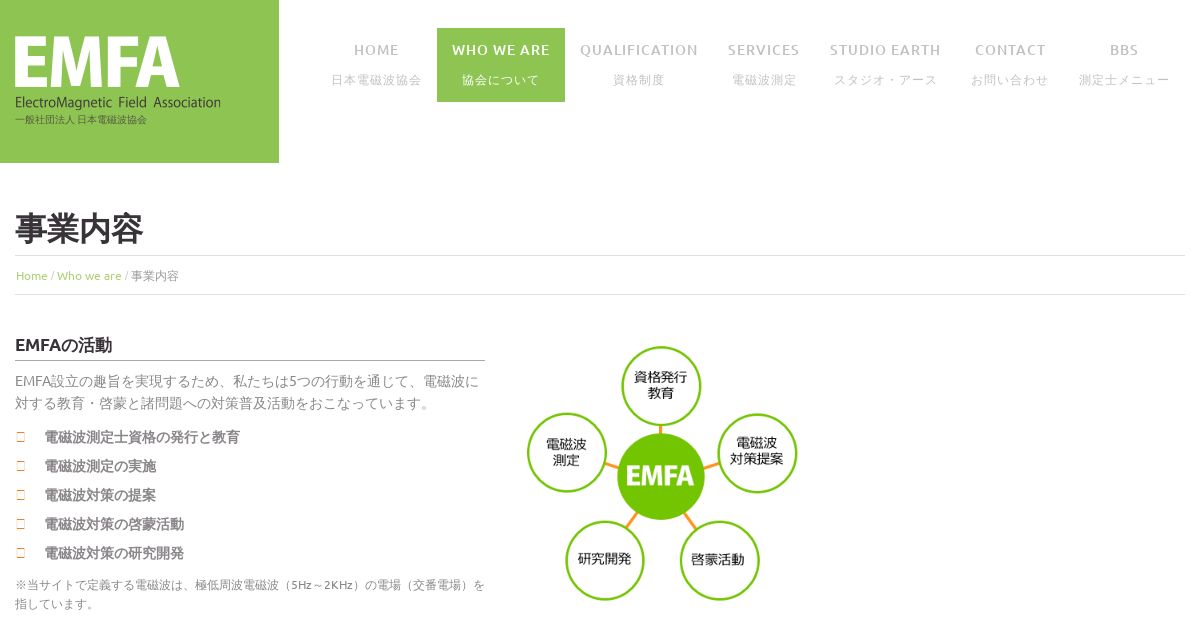Viewport: 1200px width, 630px height.
Task: Open the STUDIO EARTH menu item
Action: 885,65
